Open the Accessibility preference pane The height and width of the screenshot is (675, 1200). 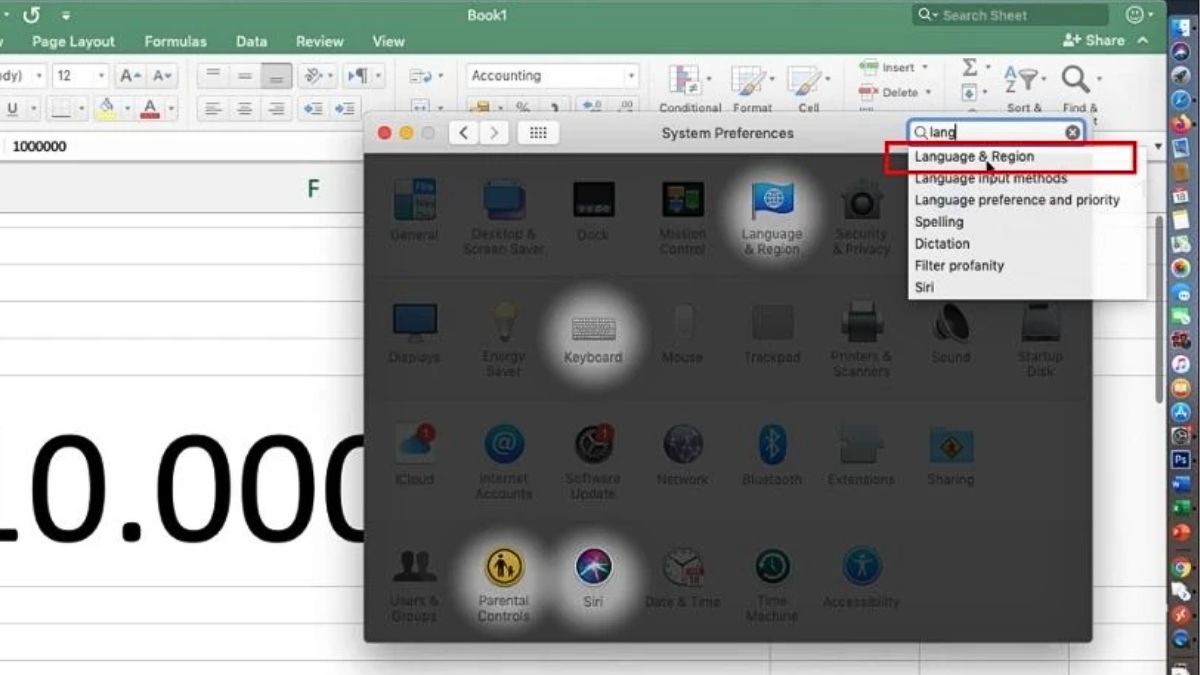tap(861, 578)
